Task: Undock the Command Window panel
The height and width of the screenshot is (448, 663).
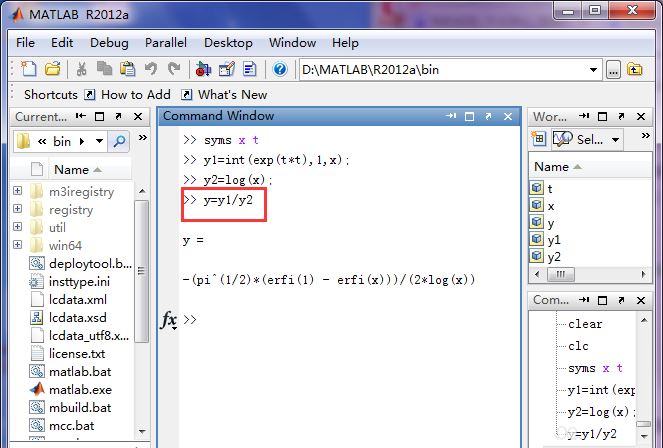Action: click(489, 116)
